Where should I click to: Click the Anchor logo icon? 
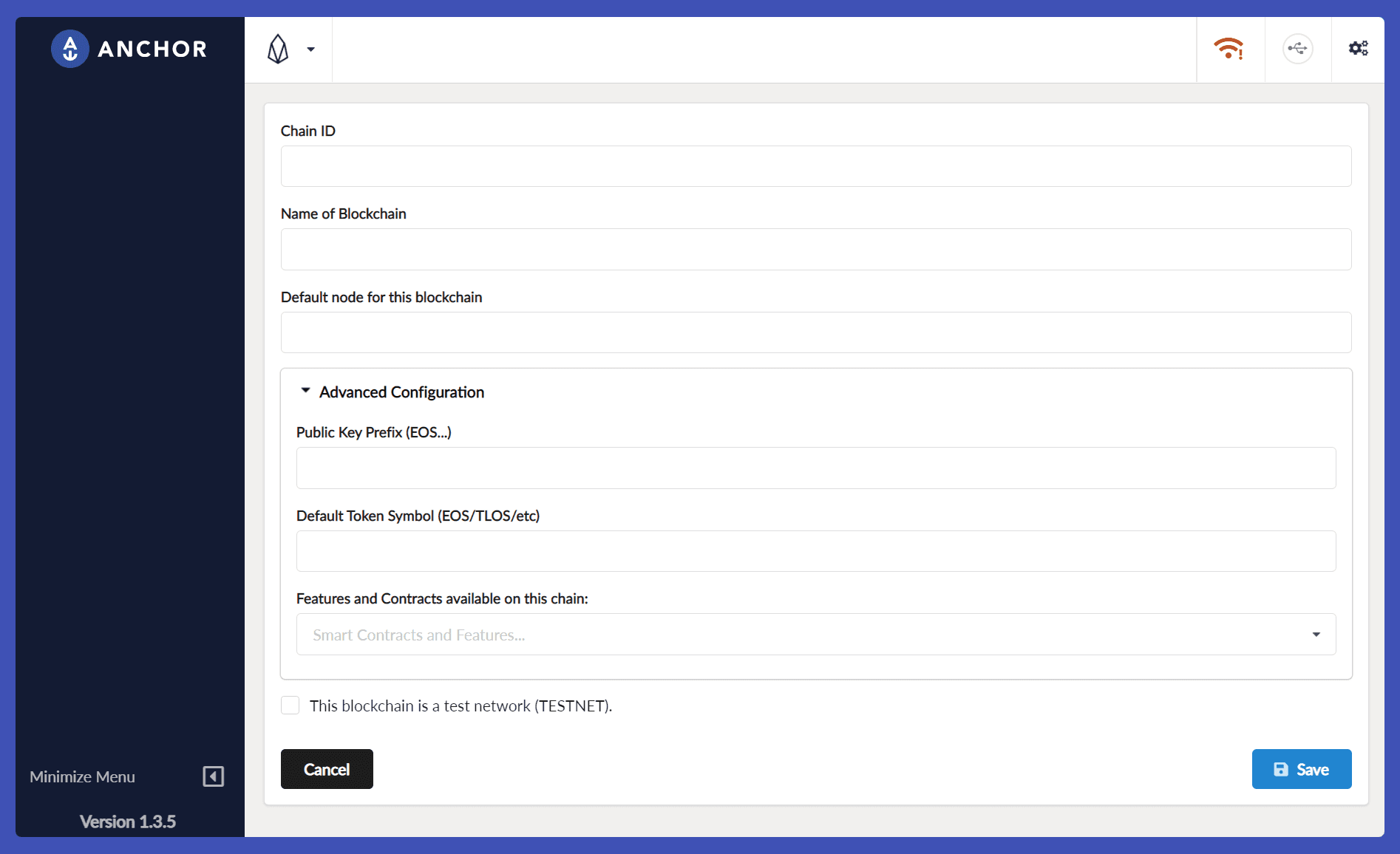(x=70, y=49)
